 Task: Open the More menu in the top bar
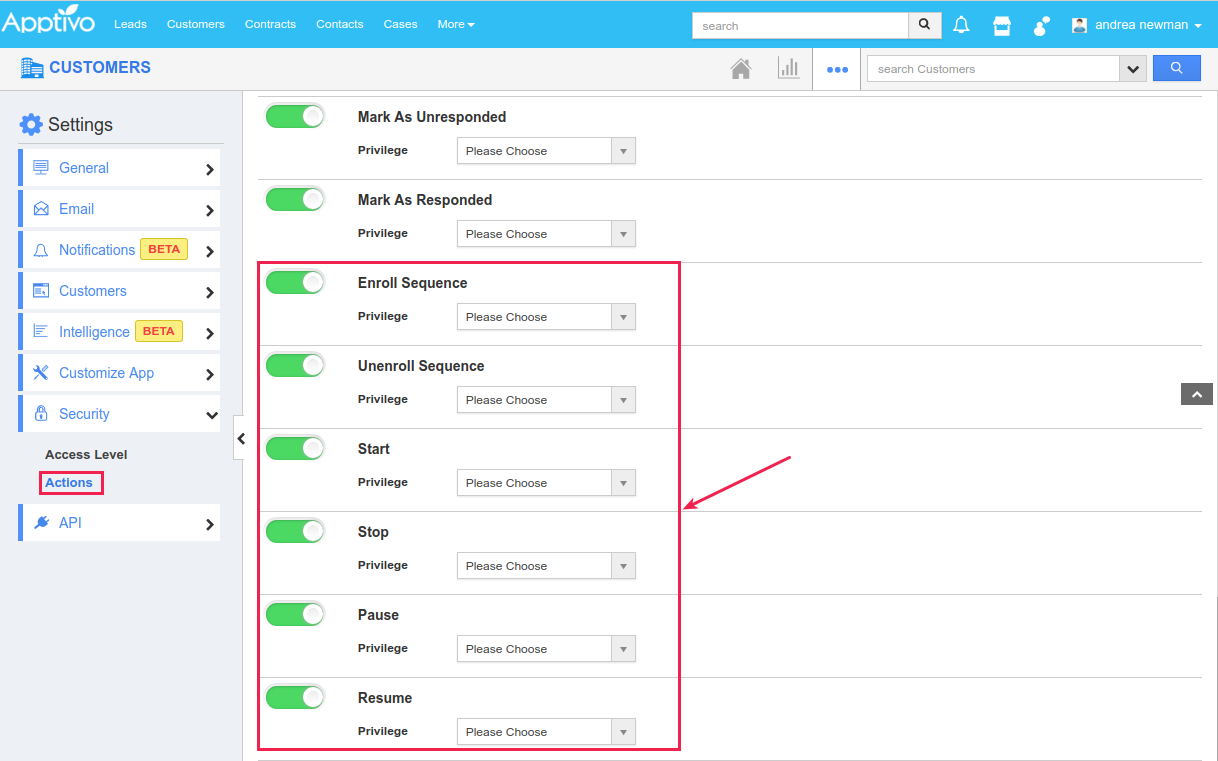pos(456,24)
